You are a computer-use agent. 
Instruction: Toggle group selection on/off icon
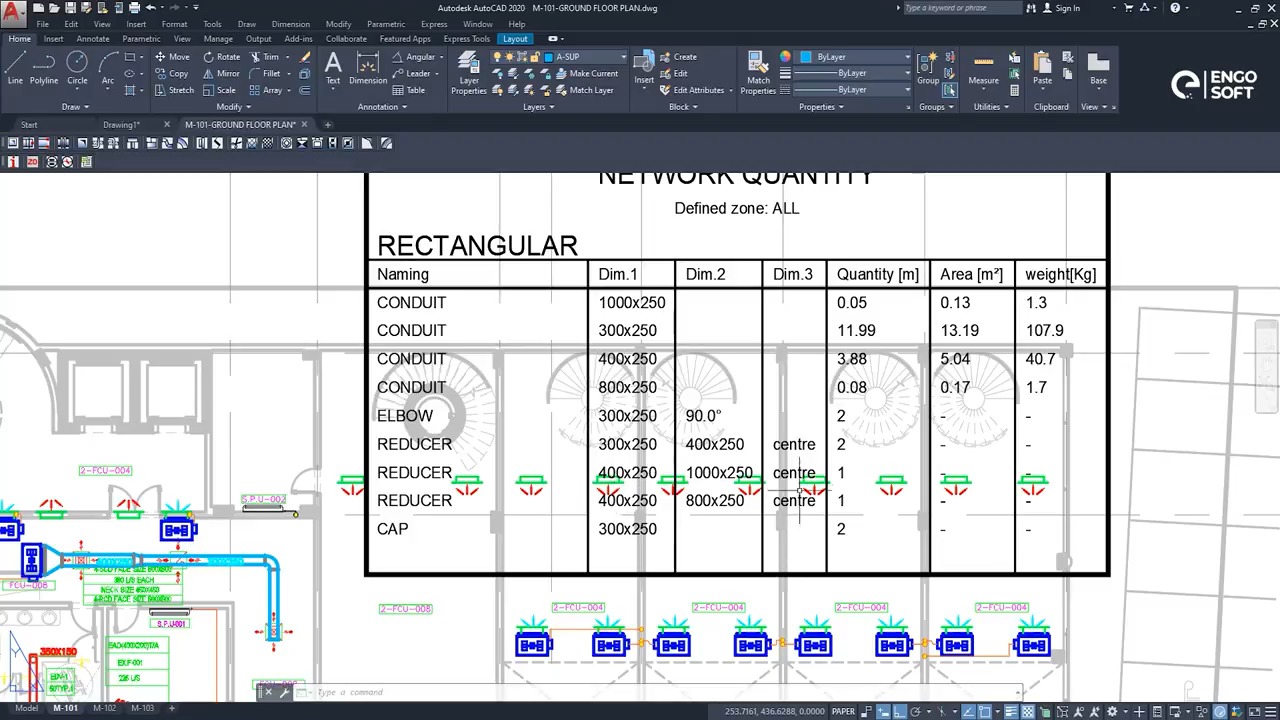coord(949,90)
